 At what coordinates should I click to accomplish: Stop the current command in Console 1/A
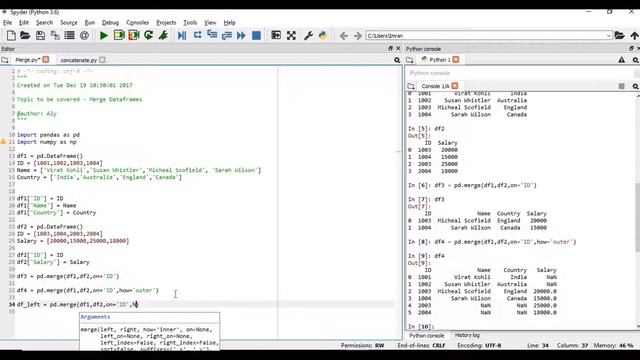tap(621, 86)
